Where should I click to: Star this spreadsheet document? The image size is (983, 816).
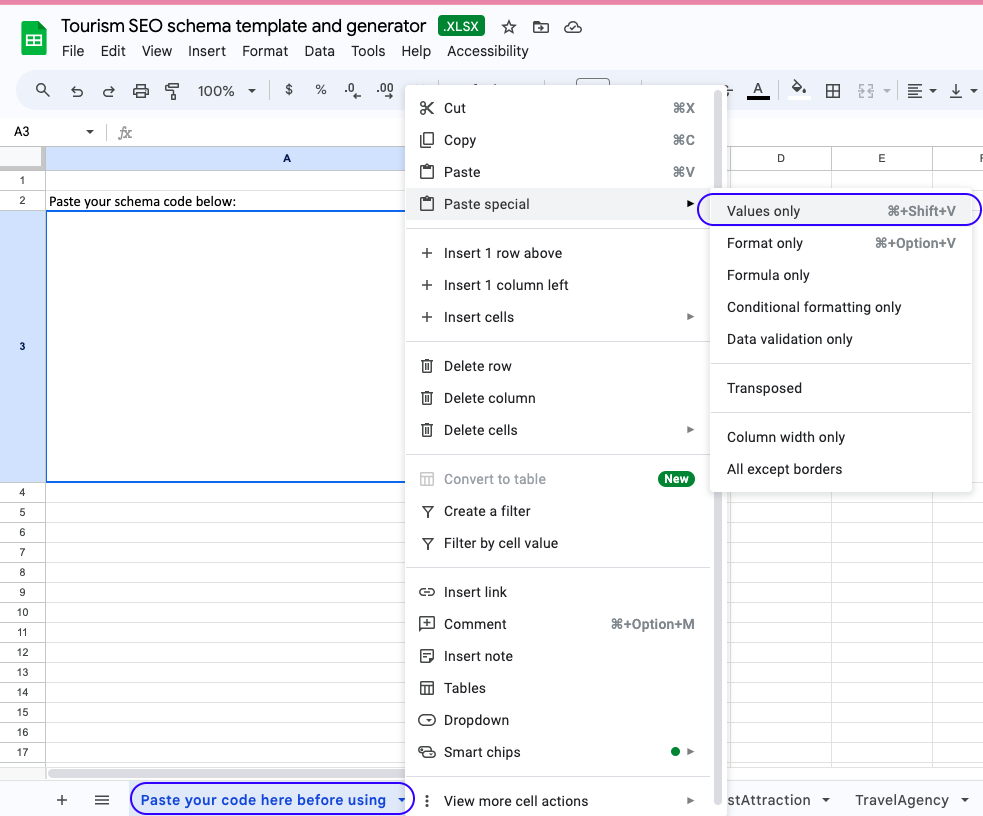[x=509, y=27]
